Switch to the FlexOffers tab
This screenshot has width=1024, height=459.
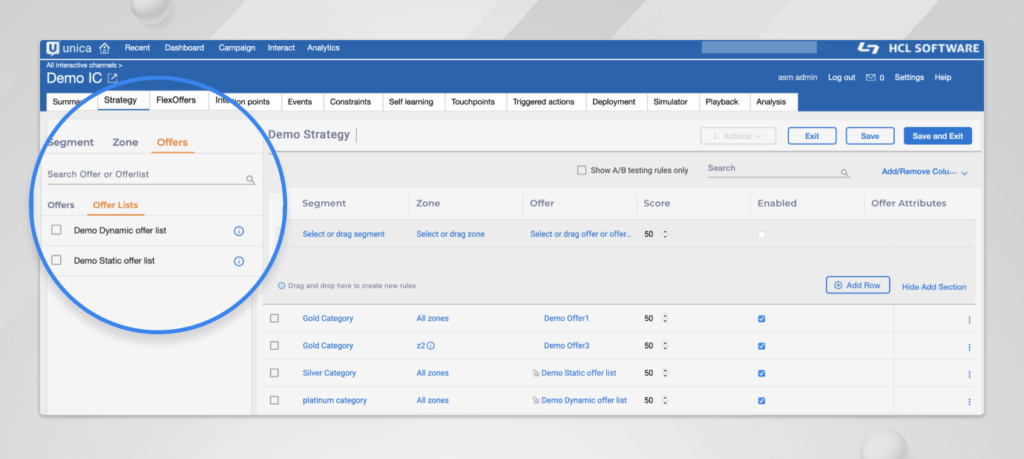click(x=176, y=101)
